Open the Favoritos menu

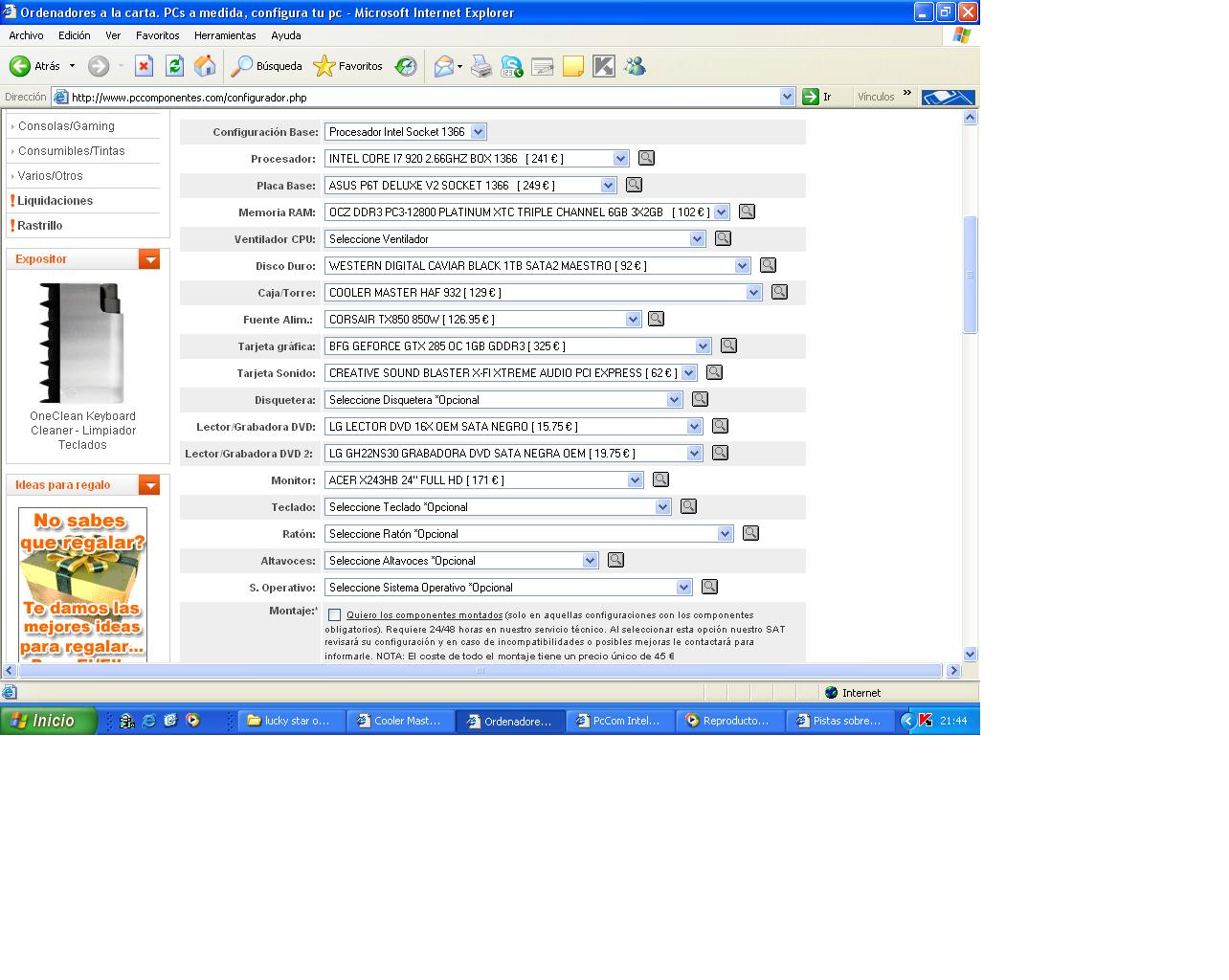point(157,35)
